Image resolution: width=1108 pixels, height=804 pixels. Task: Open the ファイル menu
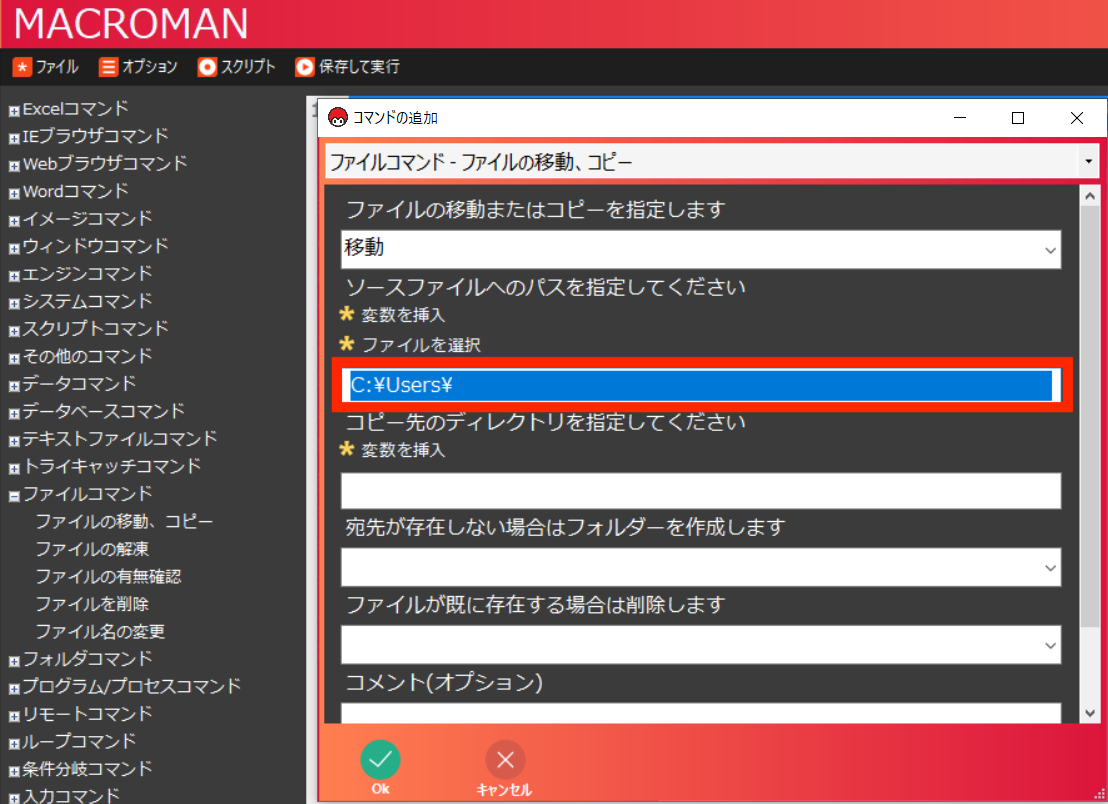pyautogui.click(x=46, y=66)
